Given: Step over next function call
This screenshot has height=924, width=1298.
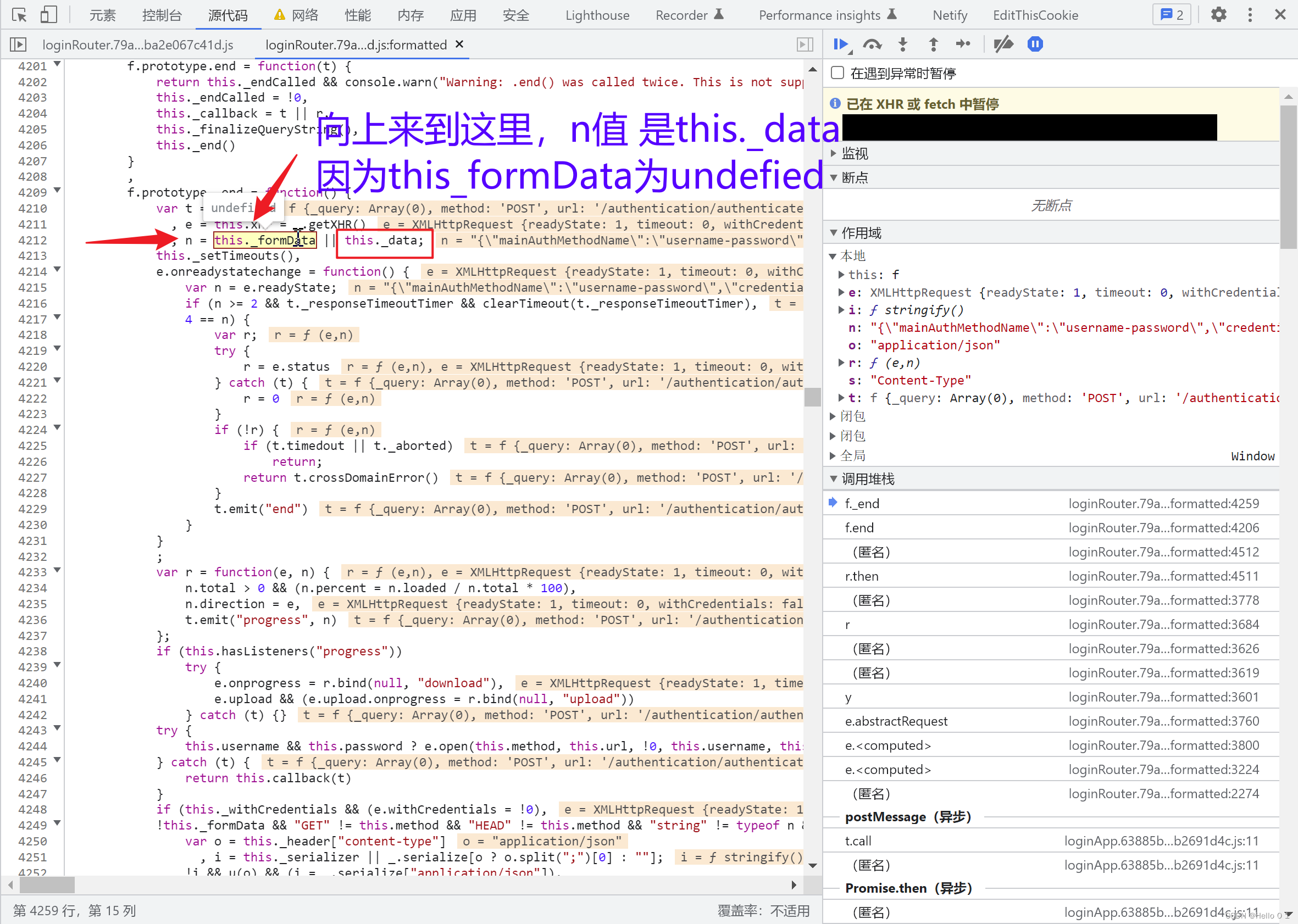Looking at the screenshot, I should point(872,44).
